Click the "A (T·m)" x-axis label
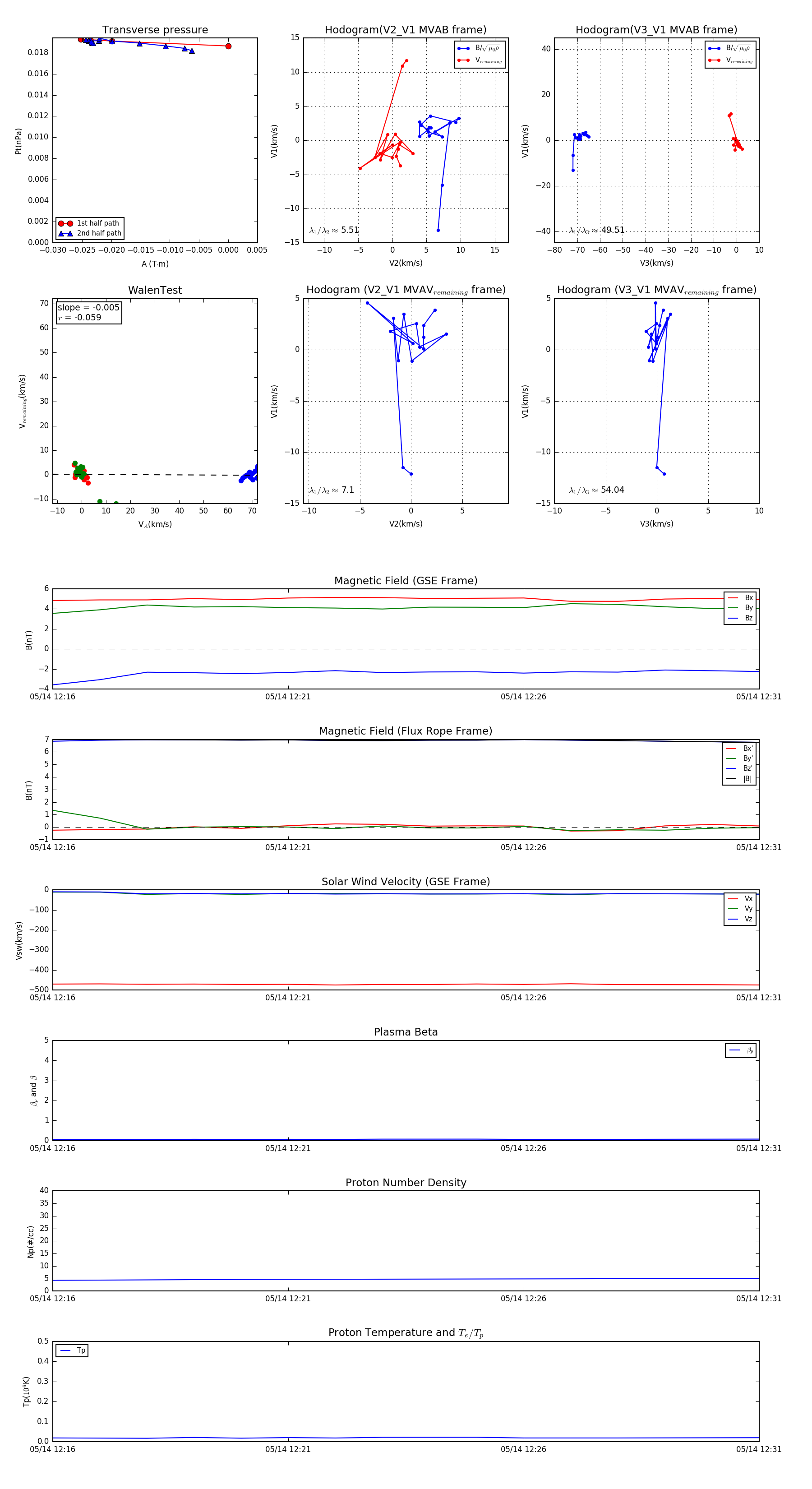The width and height of the screenshot is (812, 1489). pyautogui.click(x=155, y=264)
